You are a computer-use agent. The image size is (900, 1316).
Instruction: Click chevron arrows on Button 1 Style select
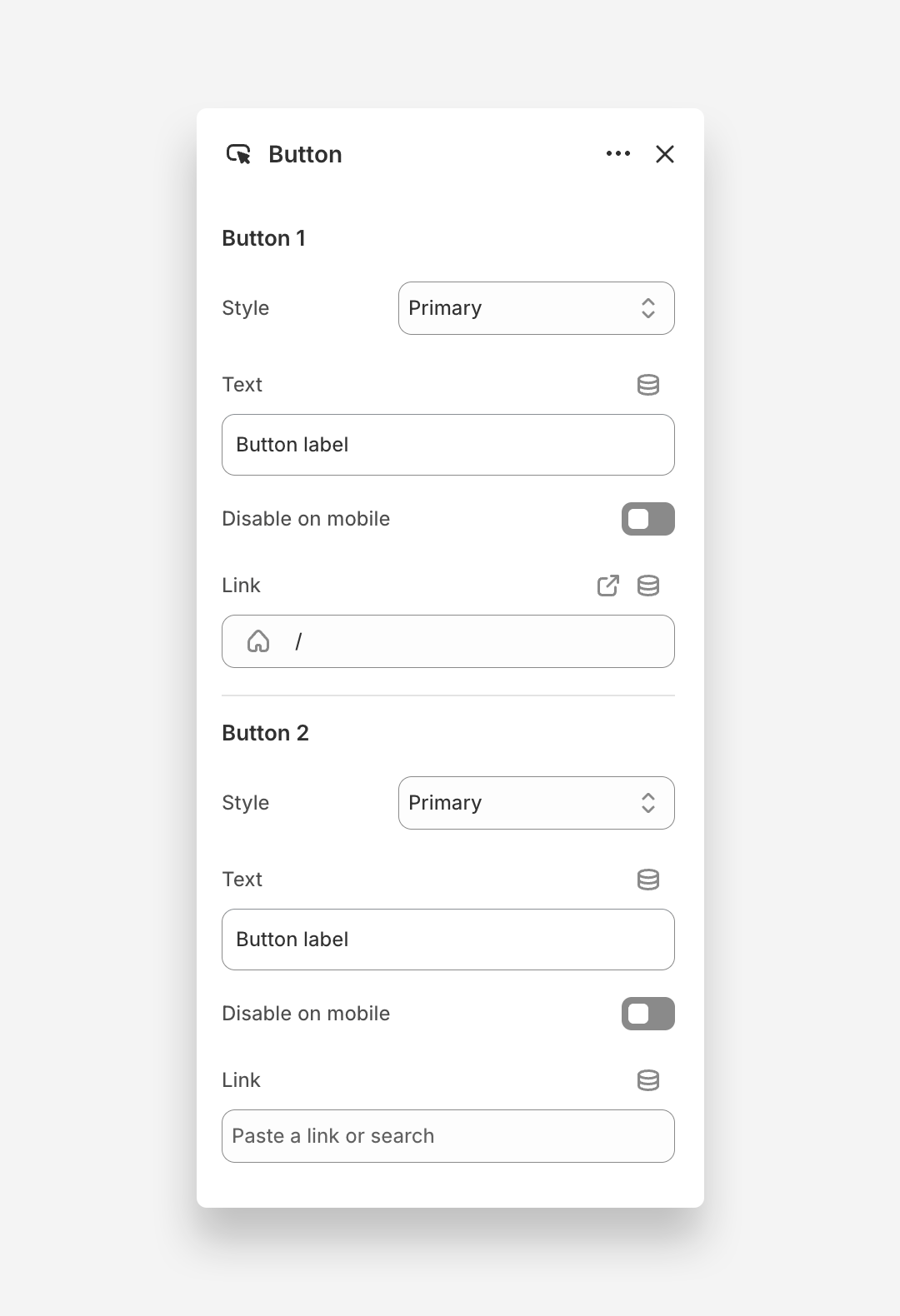648,308
